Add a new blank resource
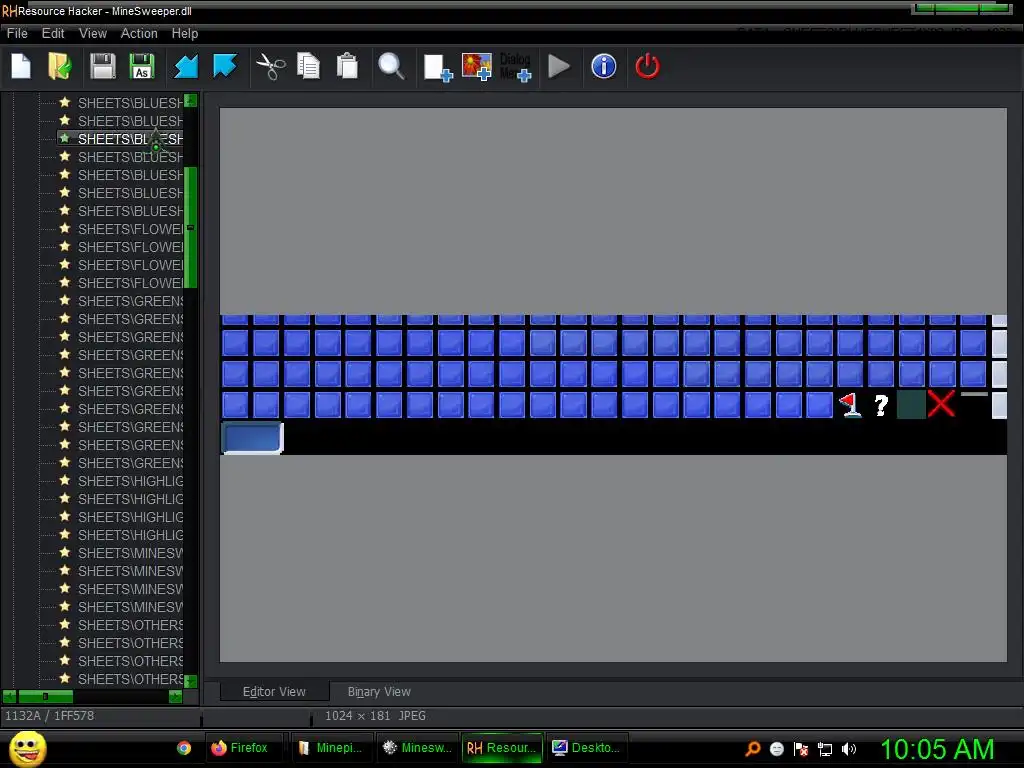 [x=438, y=67]
